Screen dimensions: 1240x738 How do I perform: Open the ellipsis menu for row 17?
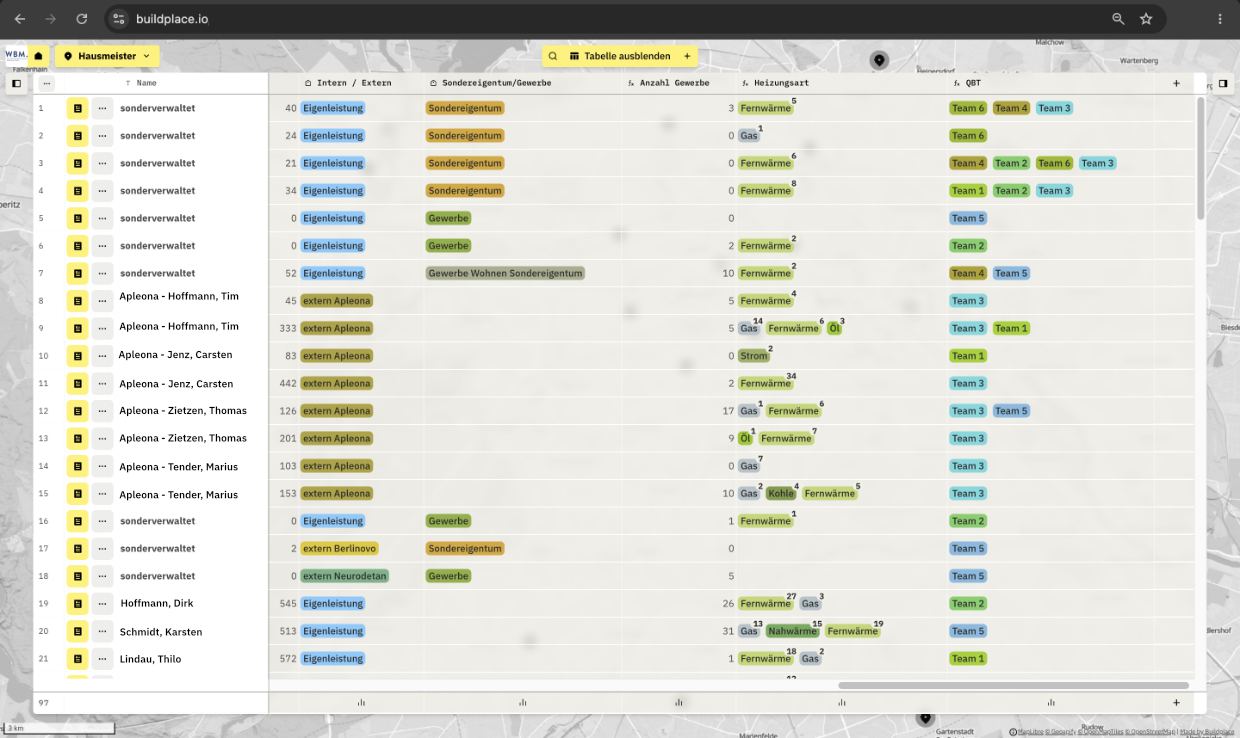102,549
